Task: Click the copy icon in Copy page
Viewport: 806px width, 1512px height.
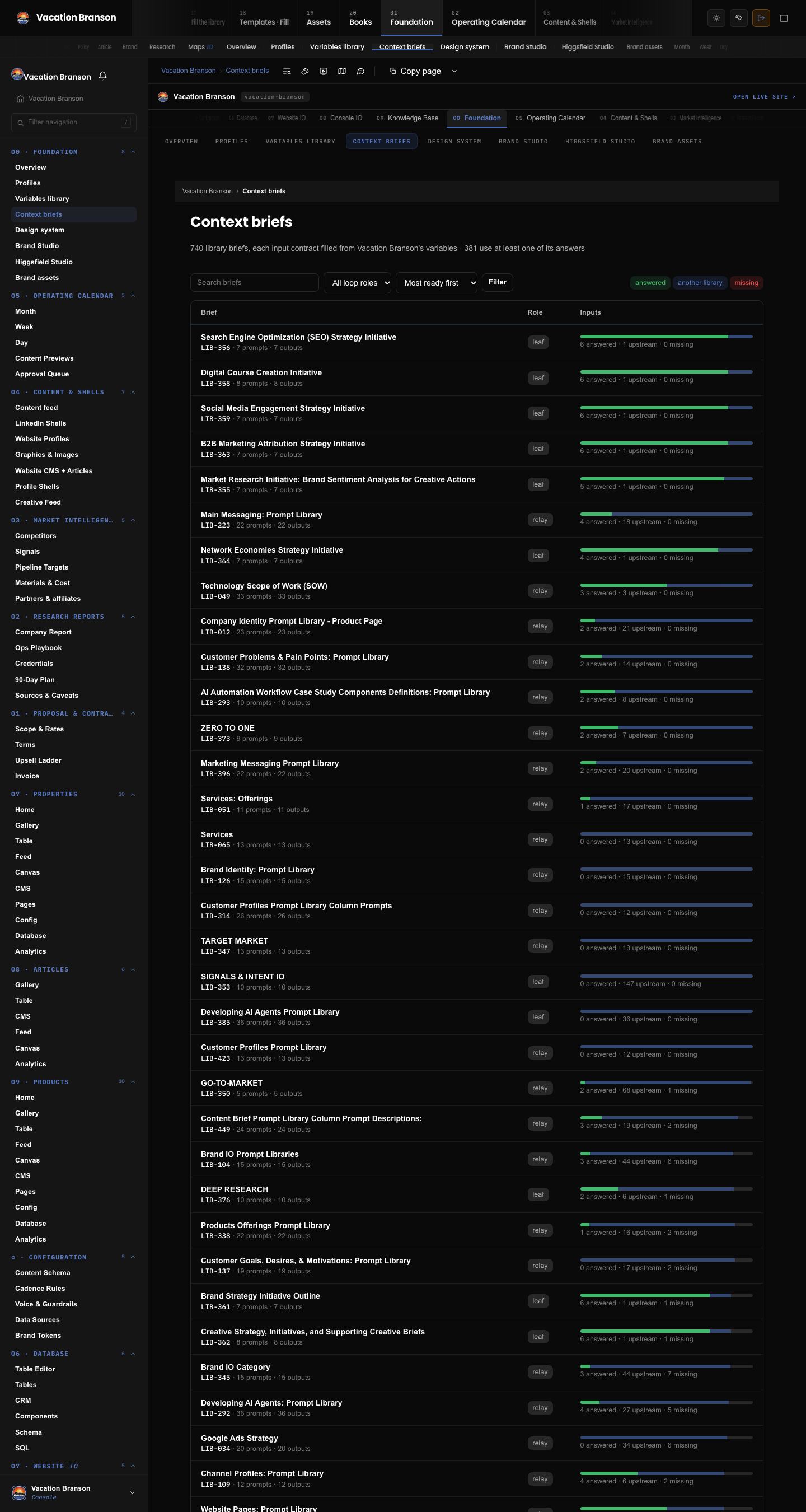Action: pos(393,71)
